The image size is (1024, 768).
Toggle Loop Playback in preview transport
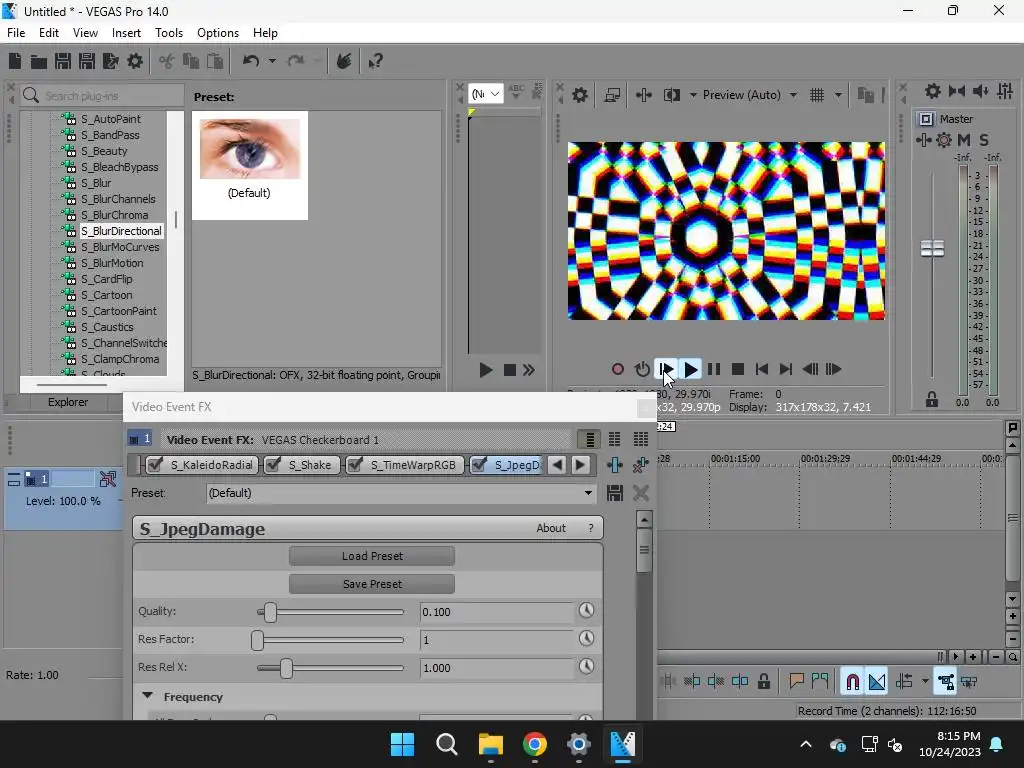[642, 370]
